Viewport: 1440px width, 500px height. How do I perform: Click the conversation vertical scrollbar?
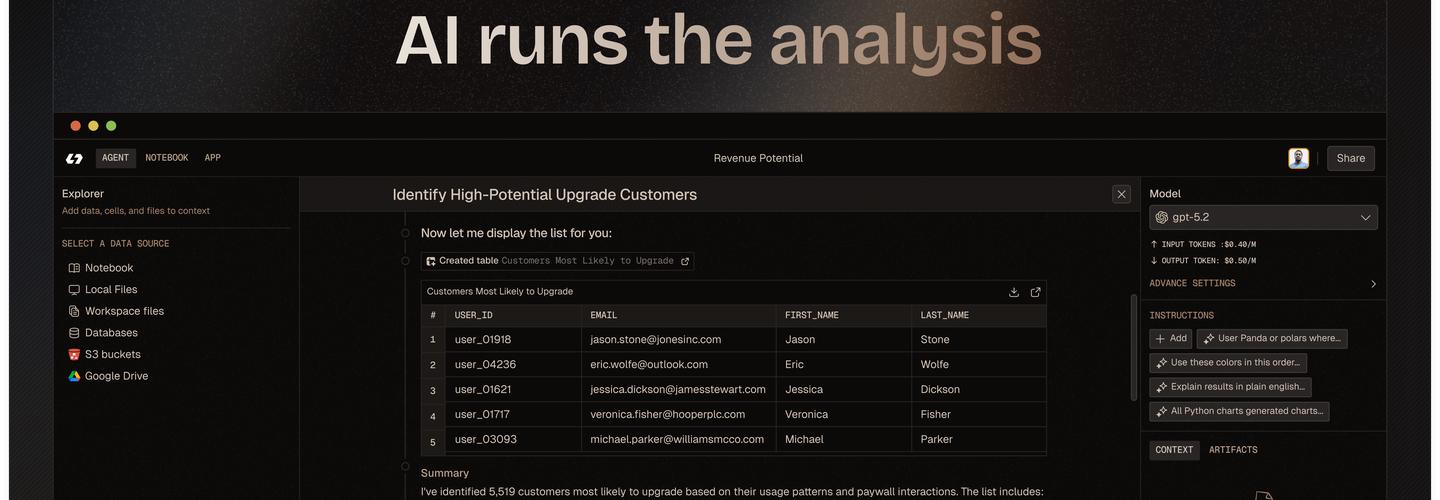click(1133, 345)
